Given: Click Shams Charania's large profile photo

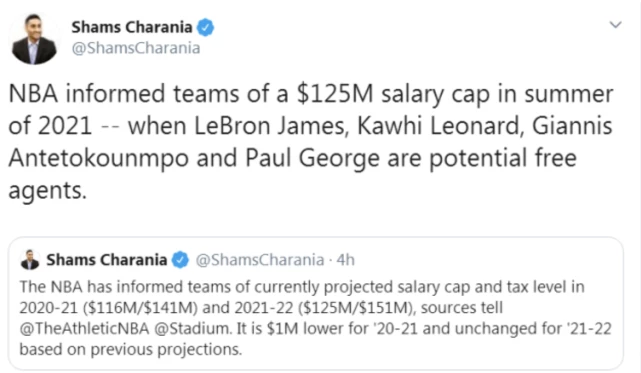Looking at the screenshot, I should click(34, 39).
